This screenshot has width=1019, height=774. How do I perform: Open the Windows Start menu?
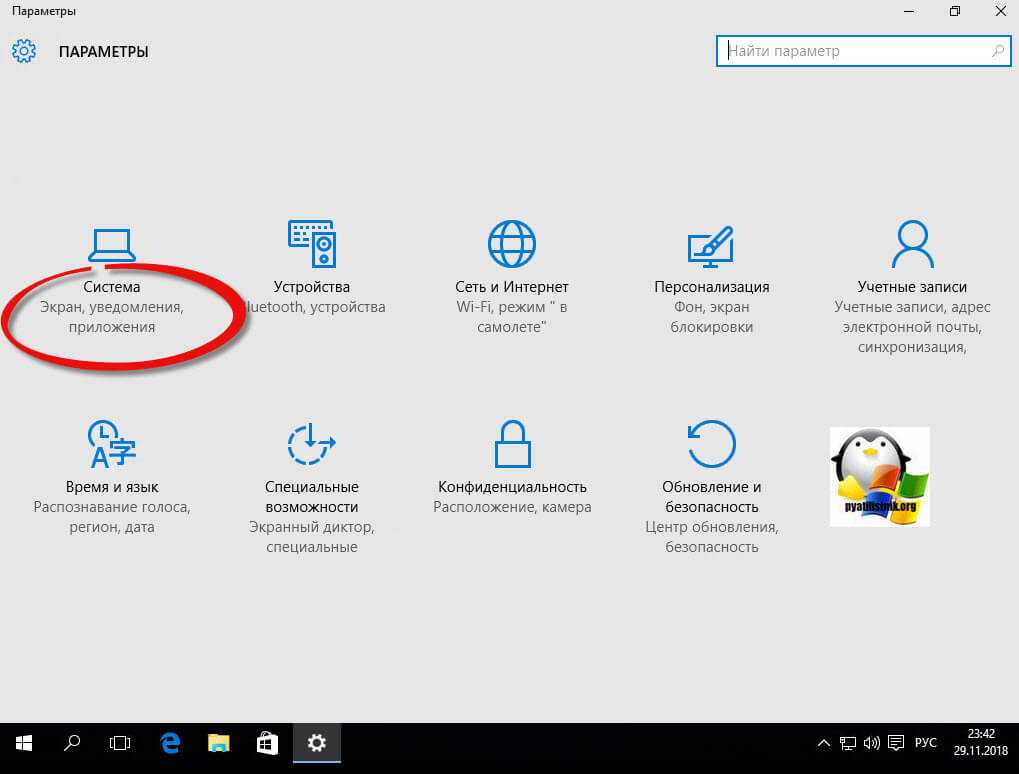coord(24,743)
